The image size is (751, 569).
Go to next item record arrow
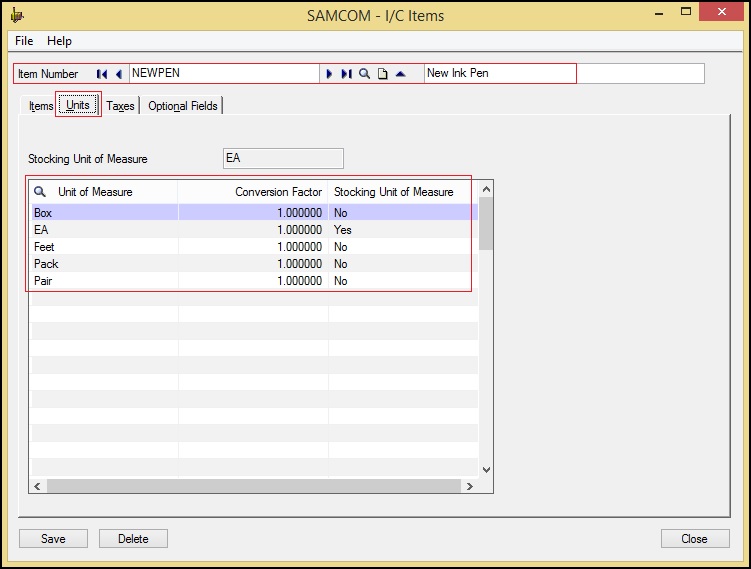[329, 74]
